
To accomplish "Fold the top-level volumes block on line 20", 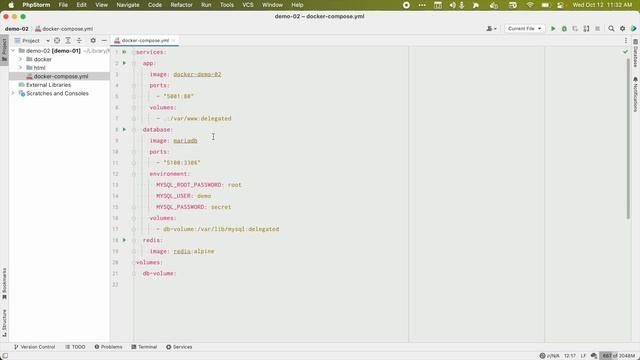I will pyautogui.click(x=133, y=262).
